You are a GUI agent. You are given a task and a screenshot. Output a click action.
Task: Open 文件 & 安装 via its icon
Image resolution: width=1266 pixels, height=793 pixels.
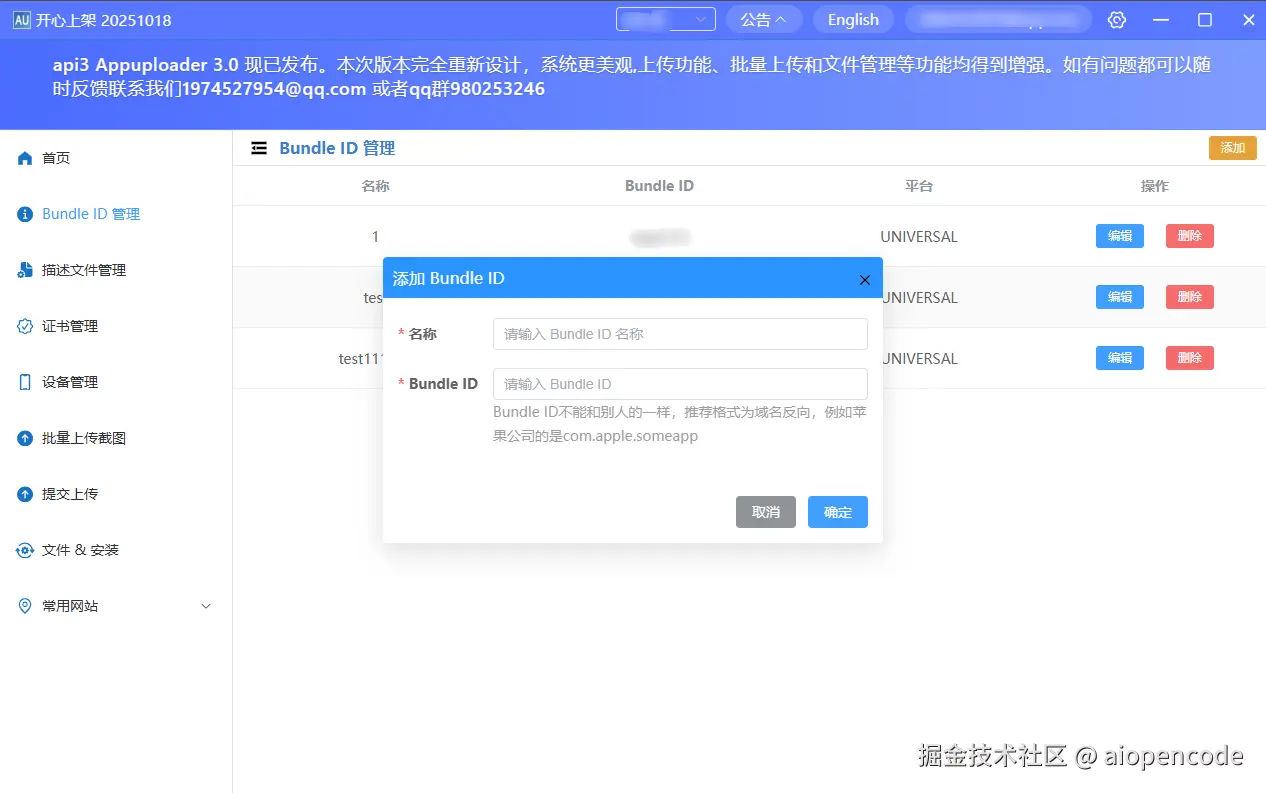coord(24,549)
